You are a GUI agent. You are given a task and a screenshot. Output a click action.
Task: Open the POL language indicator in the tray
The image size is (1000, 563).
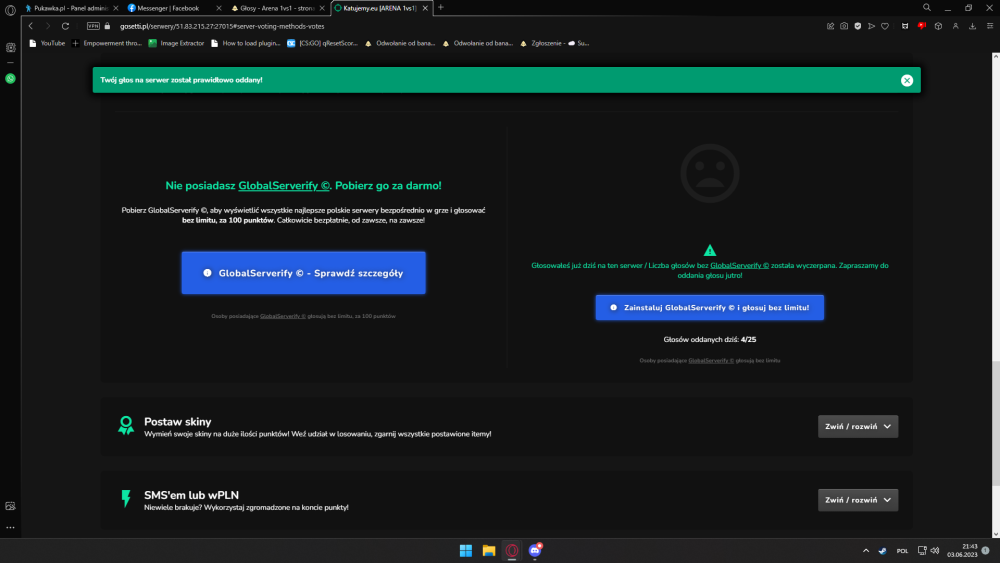902,551
